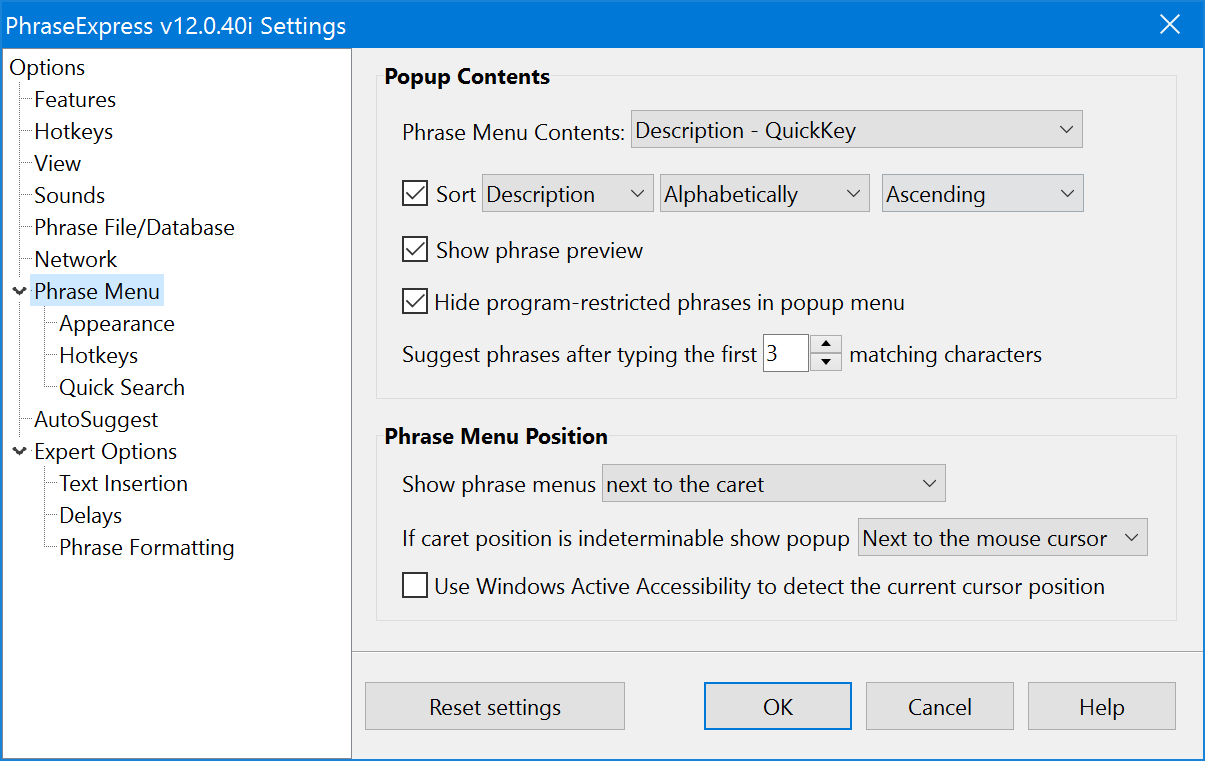
Task: Select Phrase Menu in the tree
Action: [96, 292]
